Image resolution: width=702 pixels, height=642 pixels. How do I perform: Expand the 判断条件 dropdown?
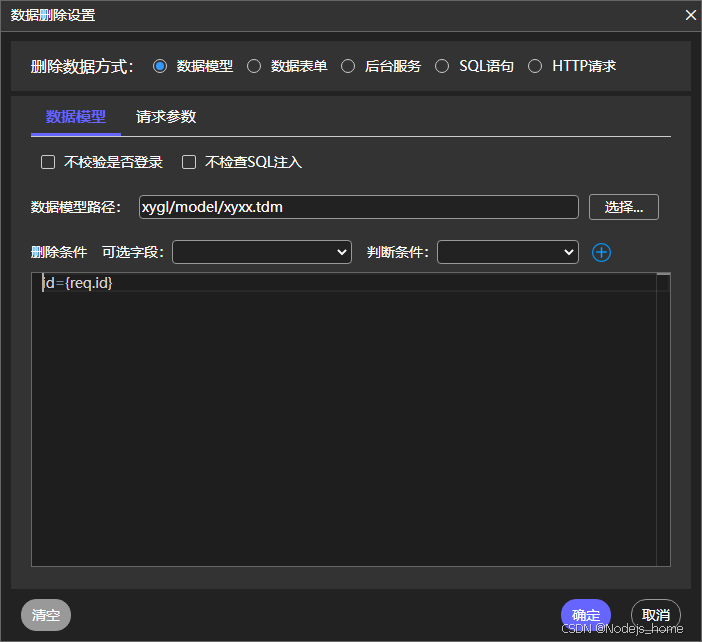pyautogui.click(x=508, y=252)
